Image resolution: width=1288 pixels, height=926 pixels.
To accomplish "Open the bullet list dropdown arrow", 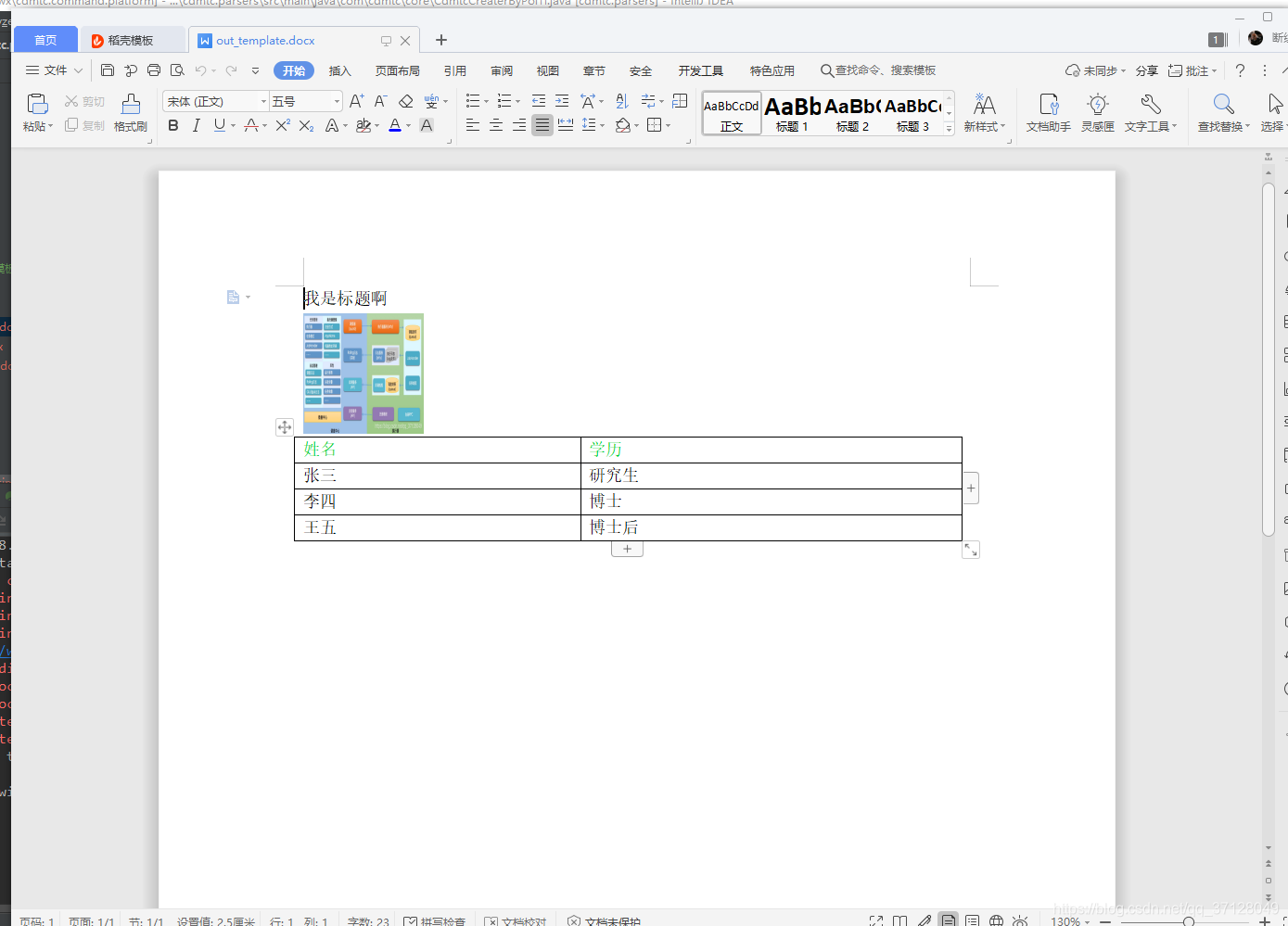I will [x=486, y=102].
